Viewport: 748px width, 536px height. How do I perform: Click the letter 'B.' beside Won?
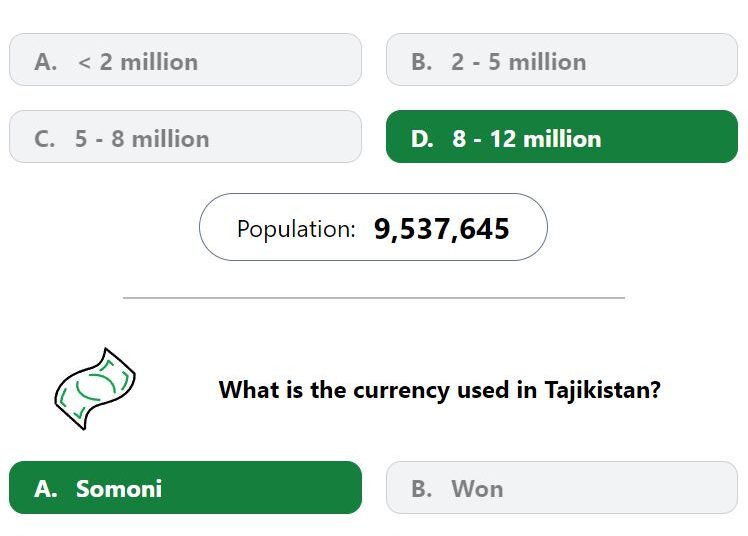click(422, 489)
